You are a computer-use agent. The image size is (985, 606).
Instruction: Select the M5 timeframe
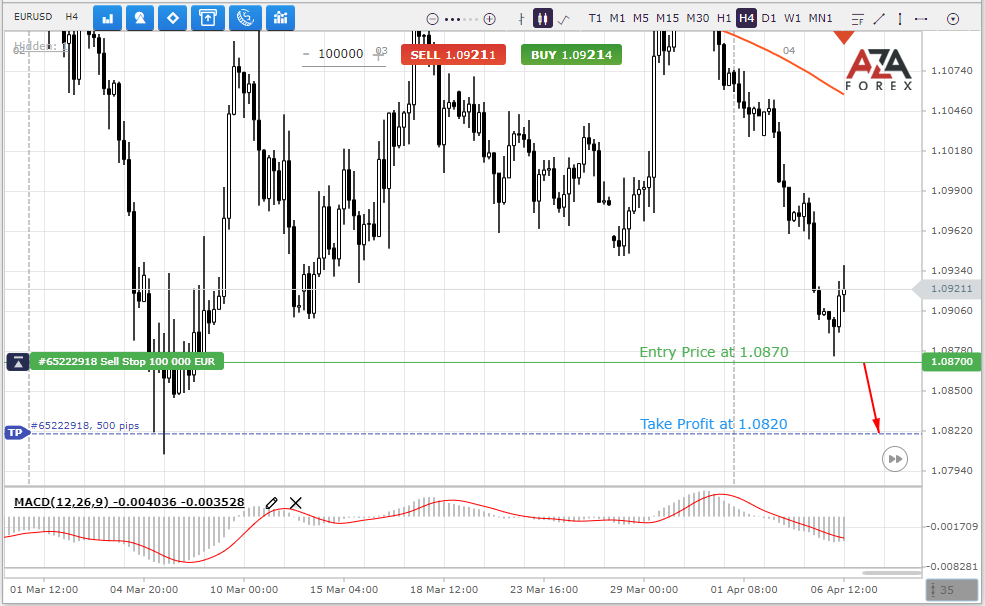click(x=641, y=18)
